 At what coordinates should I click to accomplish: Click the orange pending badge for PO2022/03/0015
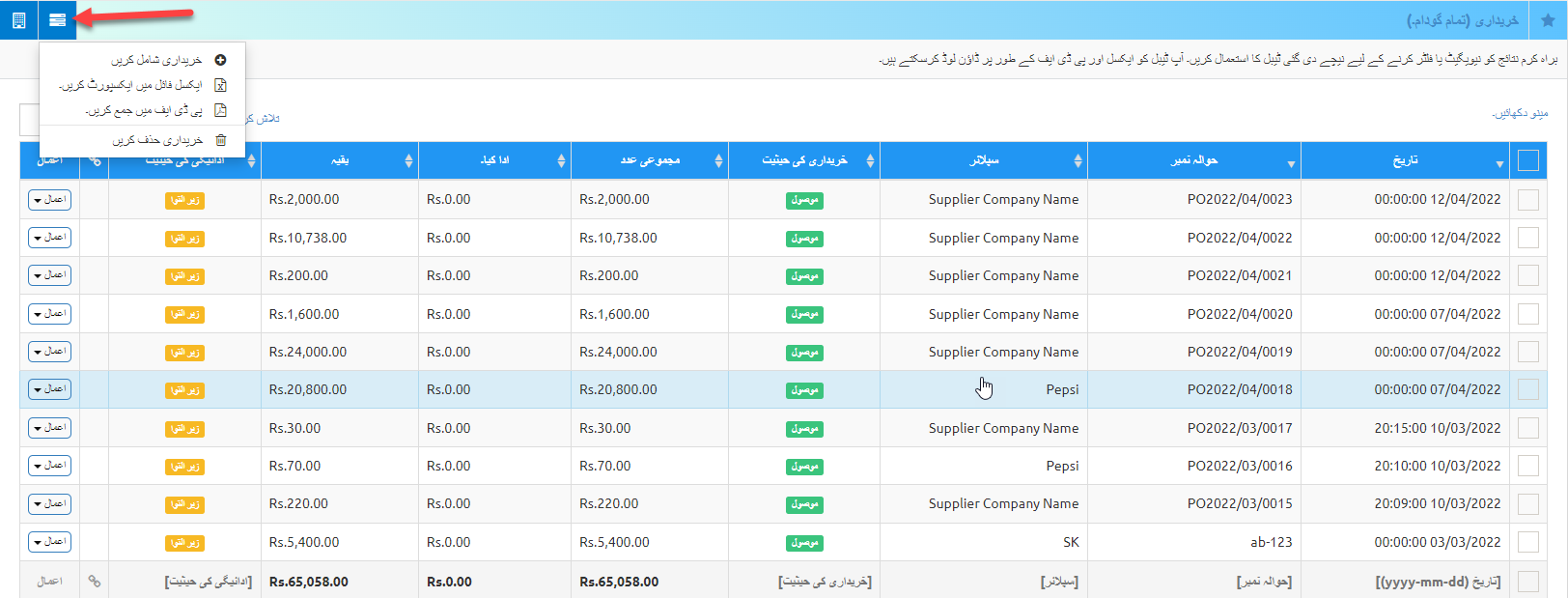tap(184, 504)
